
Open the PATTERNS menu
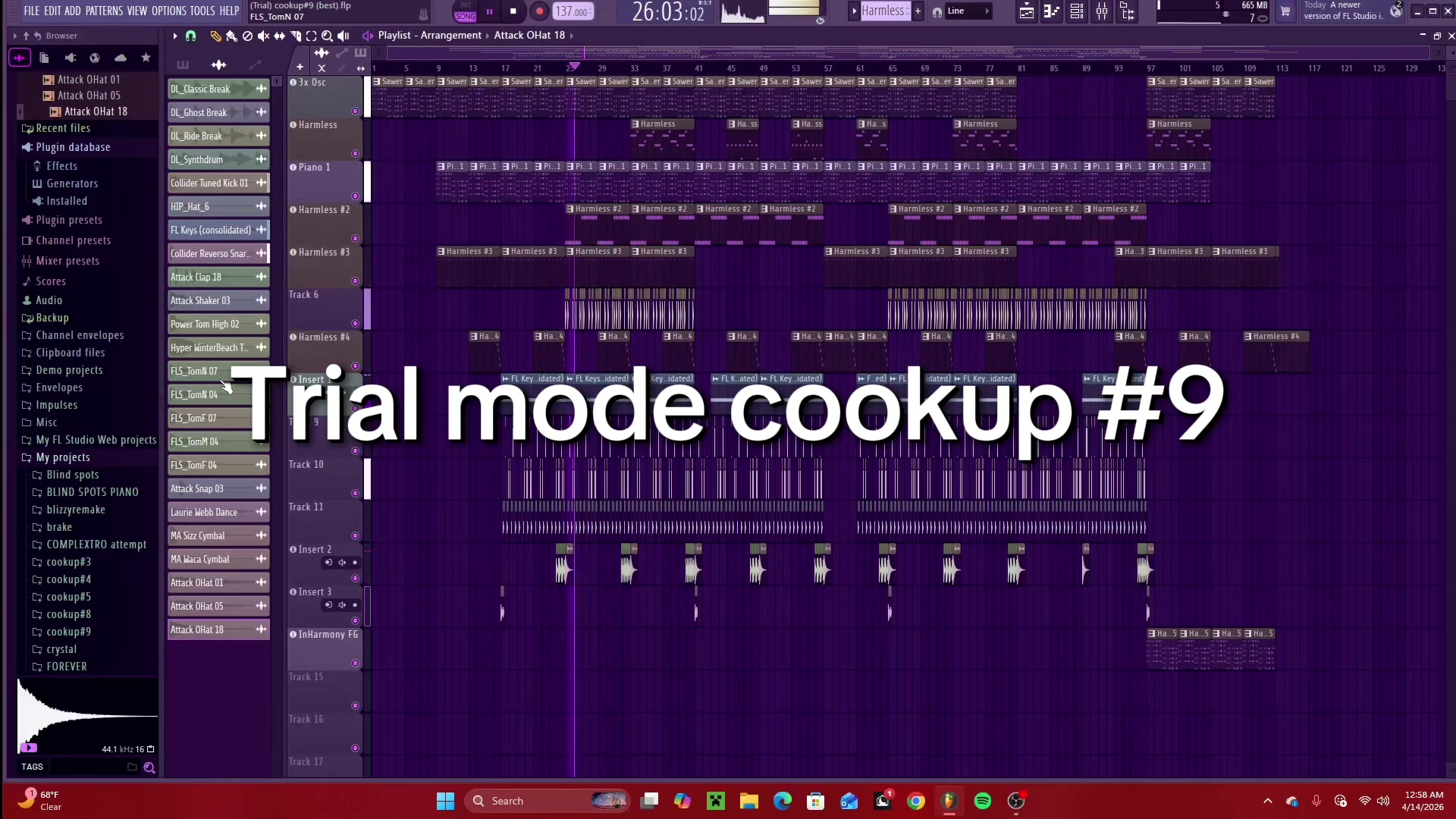click(x=104, y=11)
